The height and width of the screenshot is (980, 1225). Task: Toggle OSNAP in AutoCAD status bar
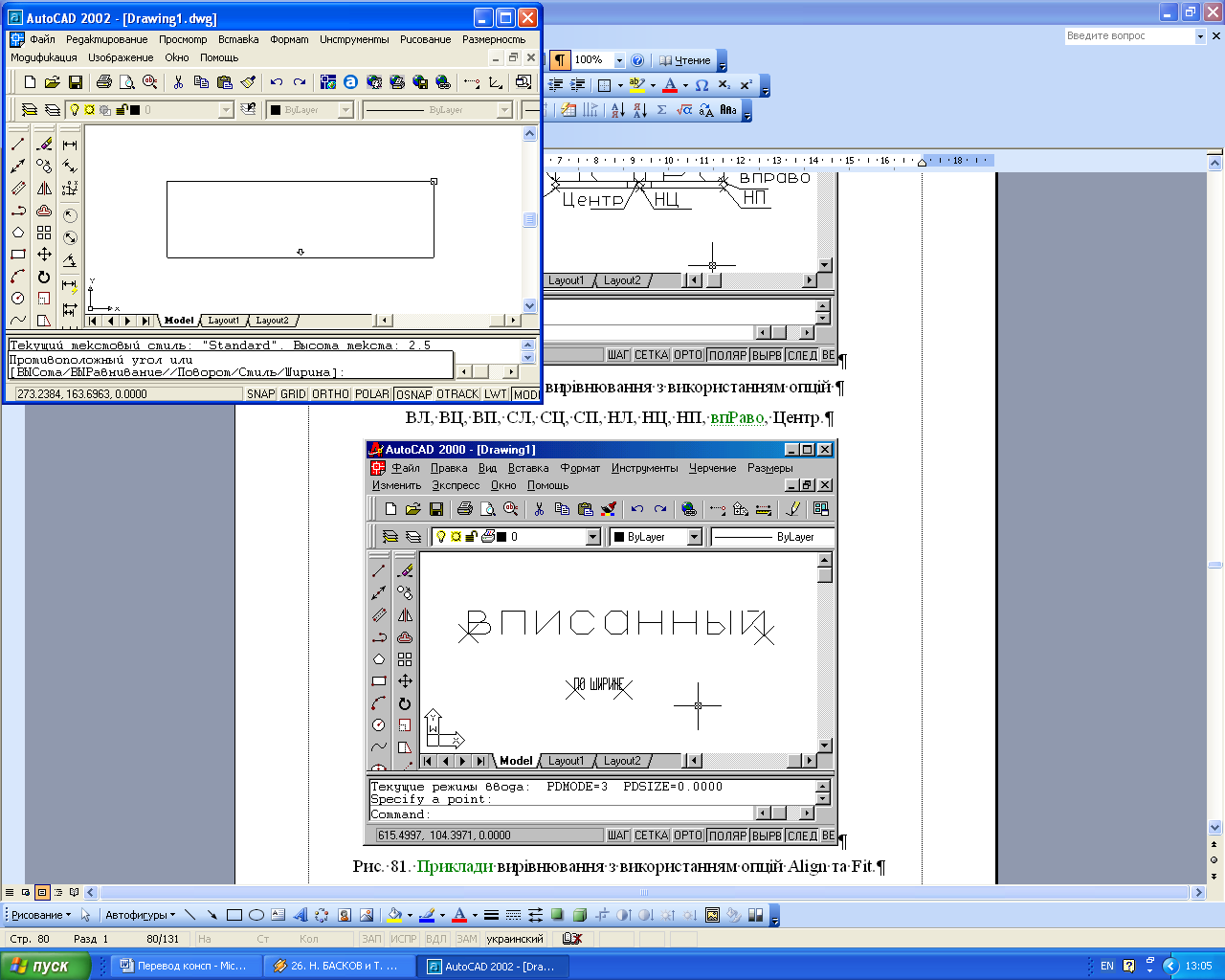tap(413, 394)
